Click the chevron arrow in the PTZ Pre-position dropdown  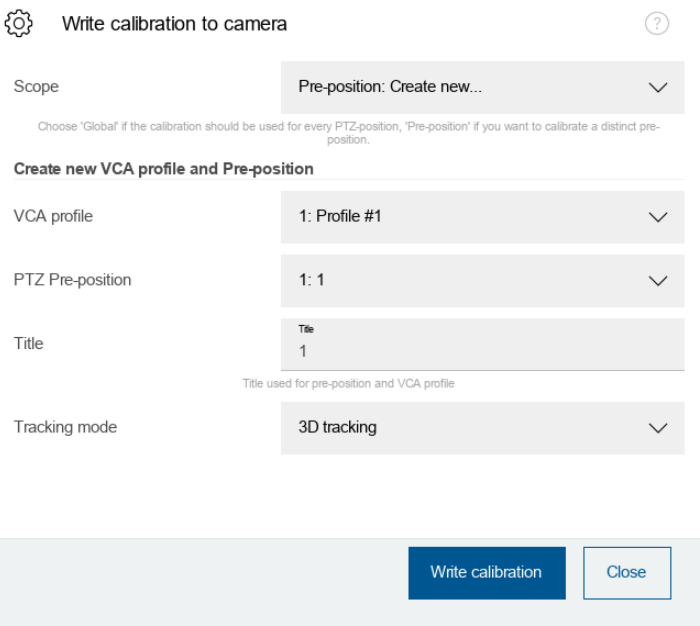pyautogui.click(x=657, y=282)
